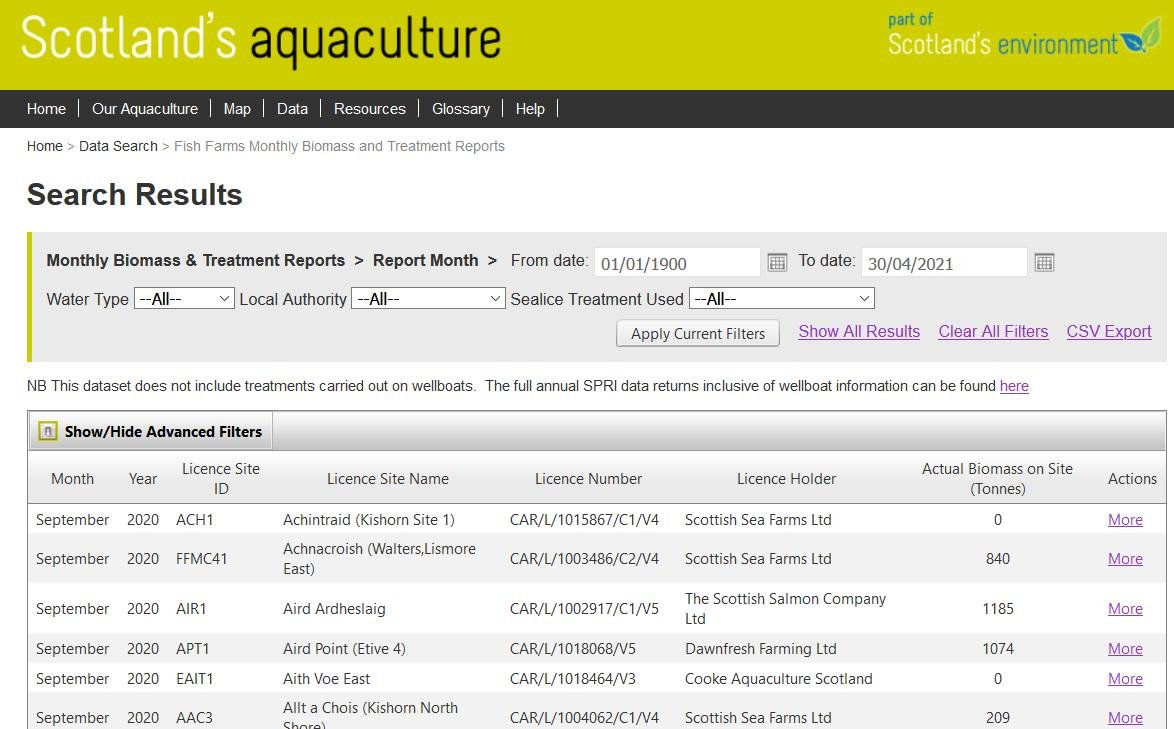
Task: Expand the Sealice Treatment Used dropdown
Action: tap(781, 299)
